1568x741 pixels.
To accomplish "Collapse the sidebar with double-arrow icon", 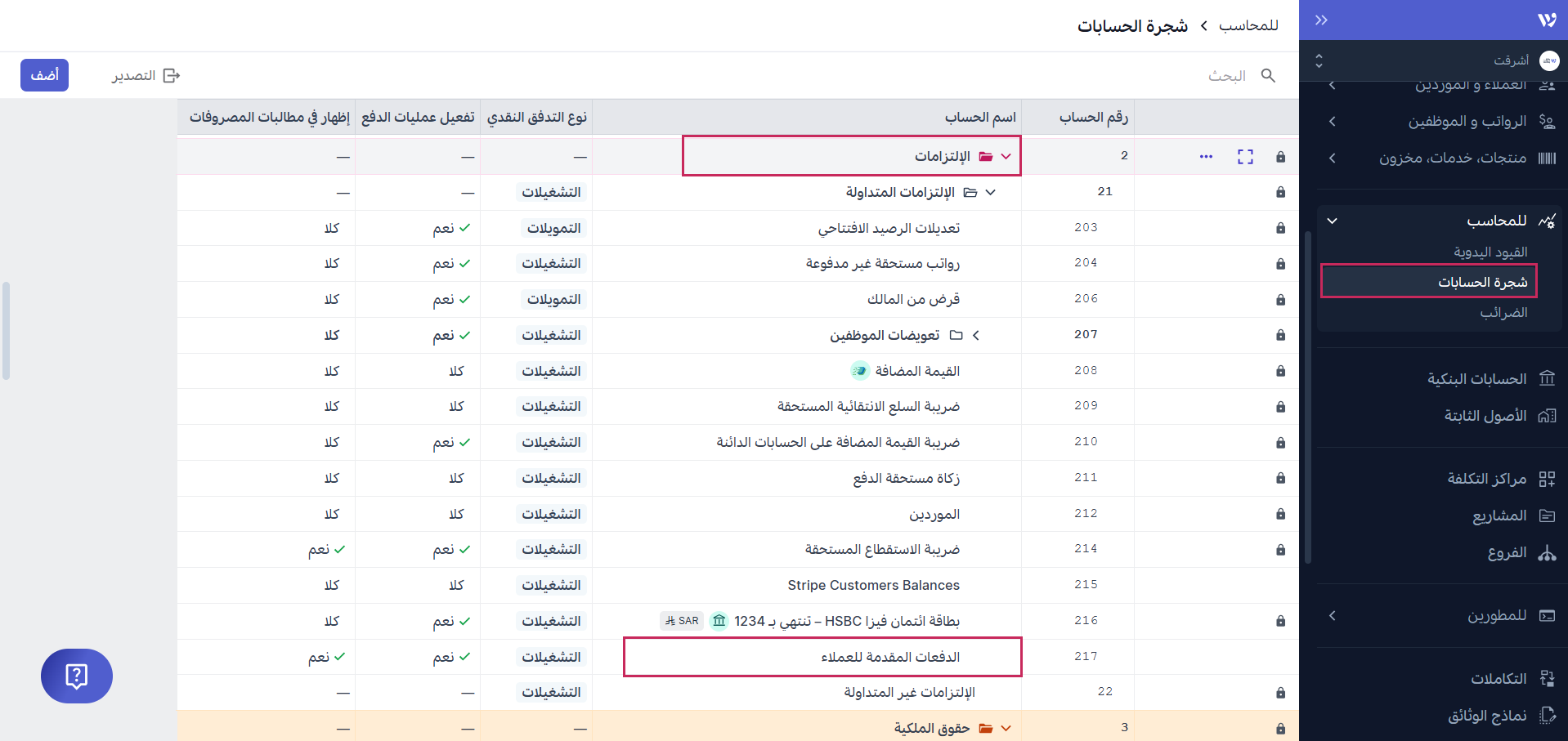I will pyautogui.click(x=1321, y=20).
